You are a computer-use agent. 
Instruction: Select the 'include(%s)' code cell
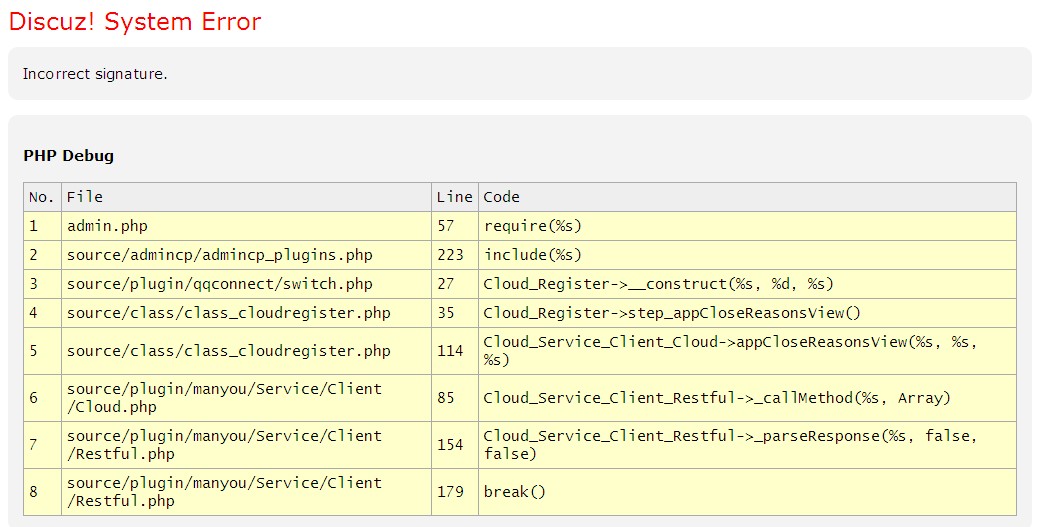tap(747, 255)
